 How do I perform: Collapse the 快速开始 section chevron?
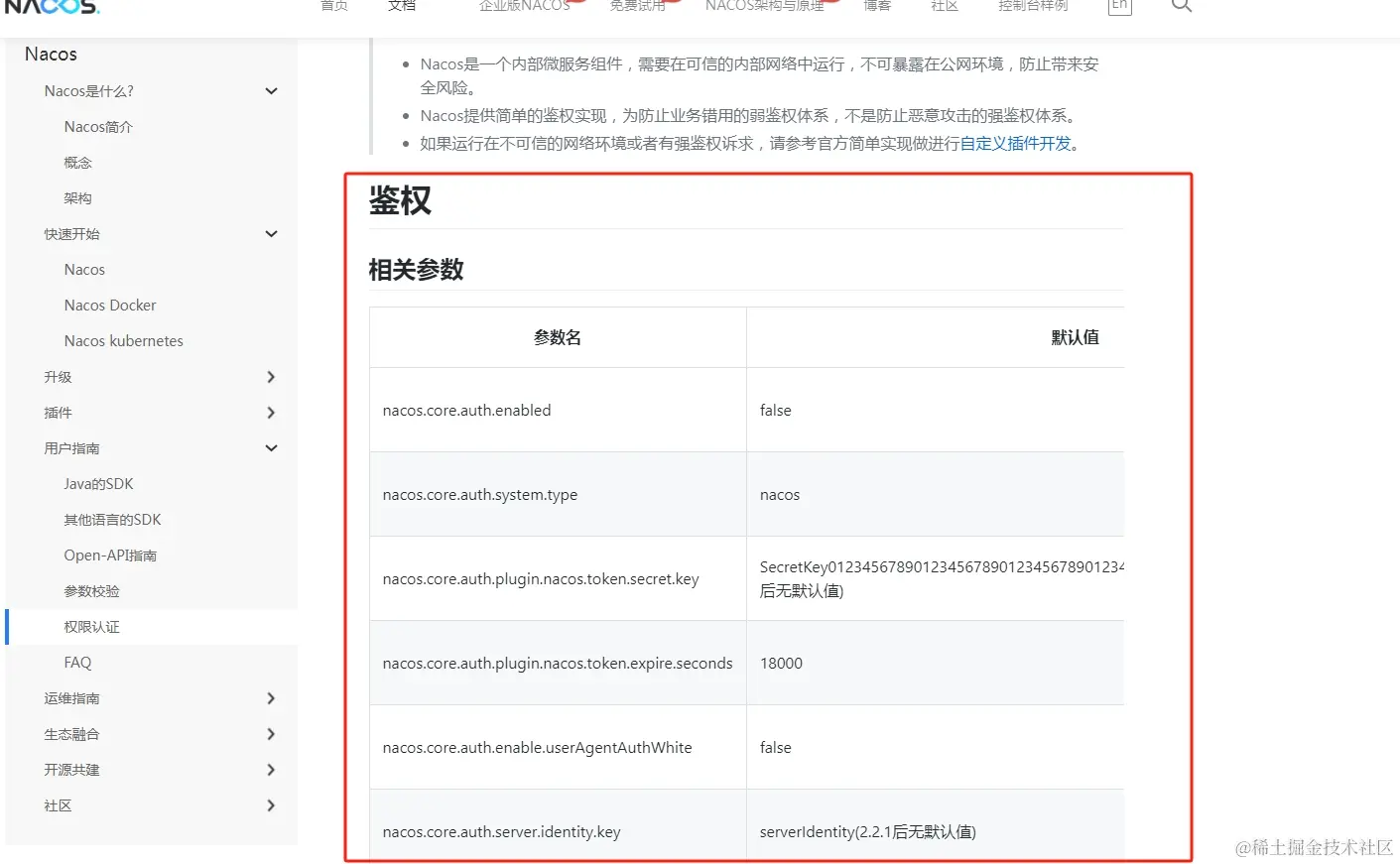271,234
